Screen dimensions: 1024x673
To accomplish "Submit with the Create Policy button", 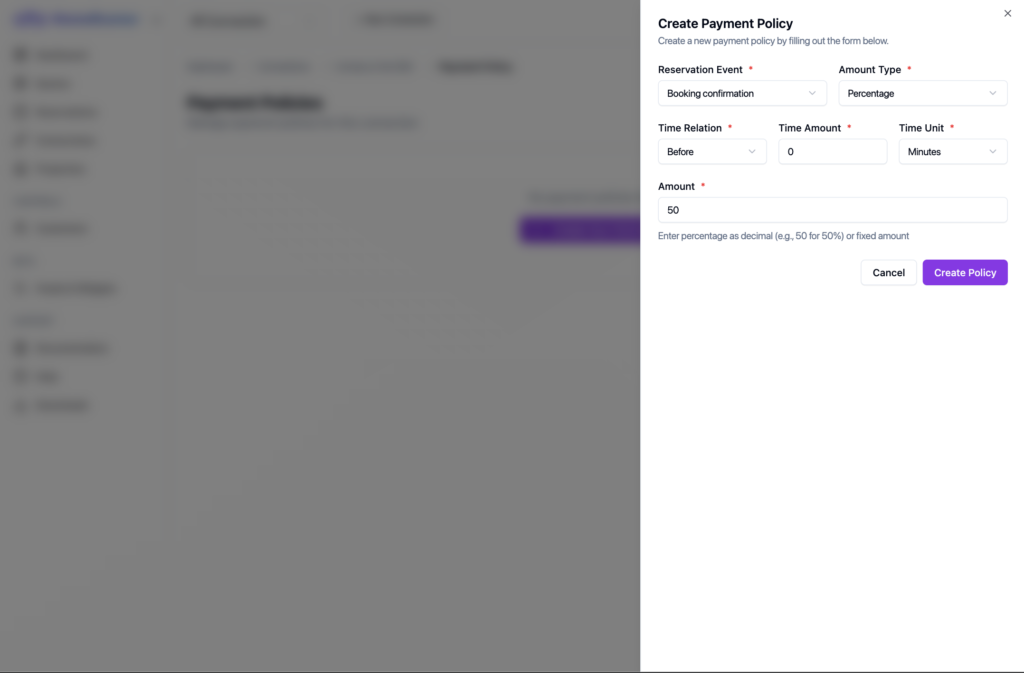I will click(964, 273).
